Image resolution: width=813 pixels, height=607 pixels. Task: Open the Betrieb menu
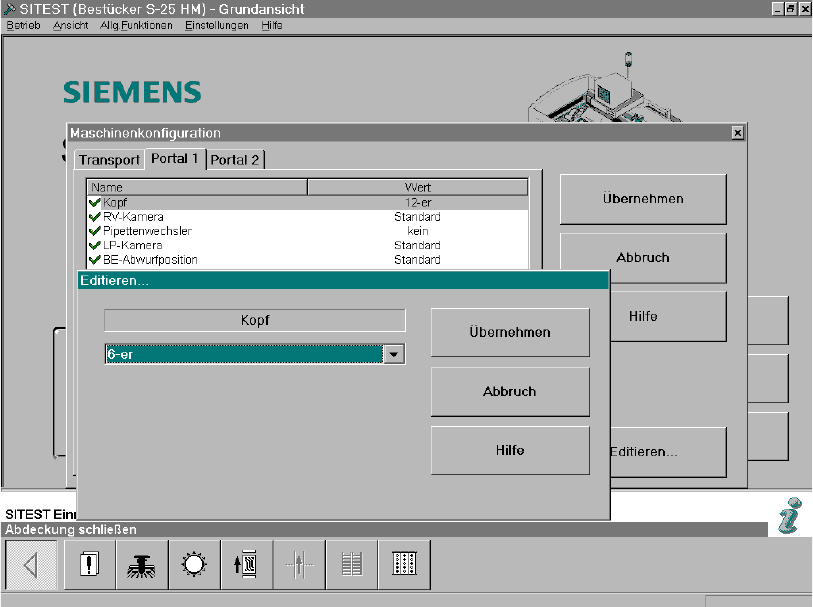pyautogui.click(x=23, y=25)
